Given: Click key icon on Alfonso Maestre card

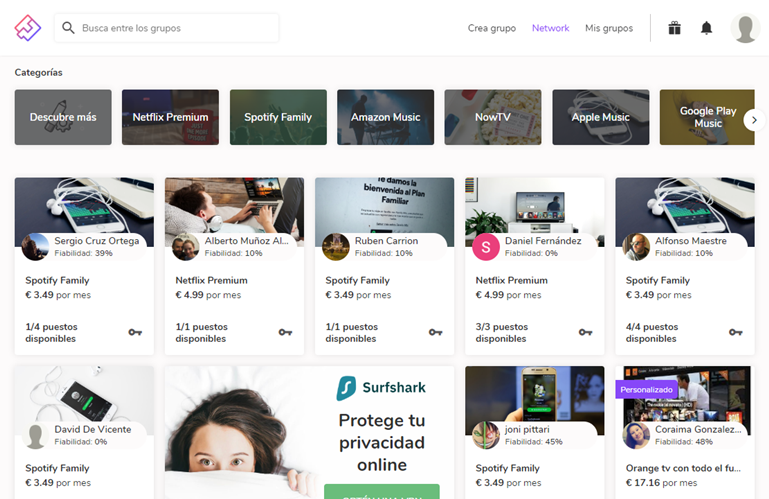Looking at the screenshot, I should pyautogui.click(x=735, y=332).
